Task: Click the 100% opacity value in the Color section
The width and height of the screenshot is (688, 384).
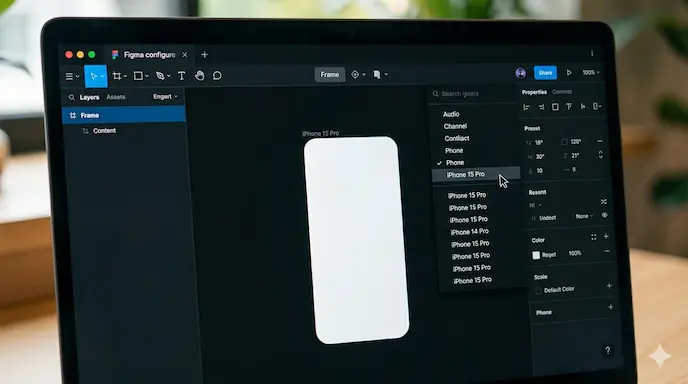Action: click(x=575, y=253)
